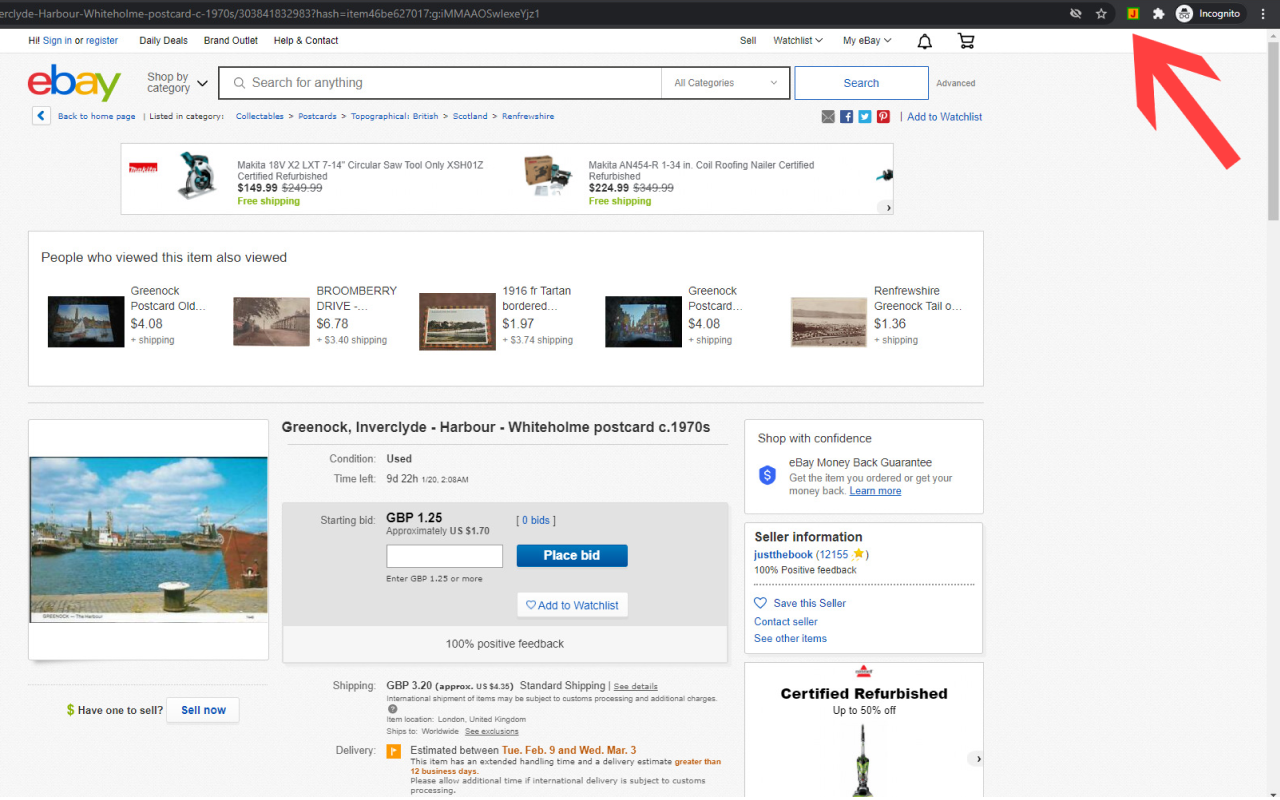Click the Sign in link
The width and height of the screenshot is (1280, 800).
[x=57, y=41]
